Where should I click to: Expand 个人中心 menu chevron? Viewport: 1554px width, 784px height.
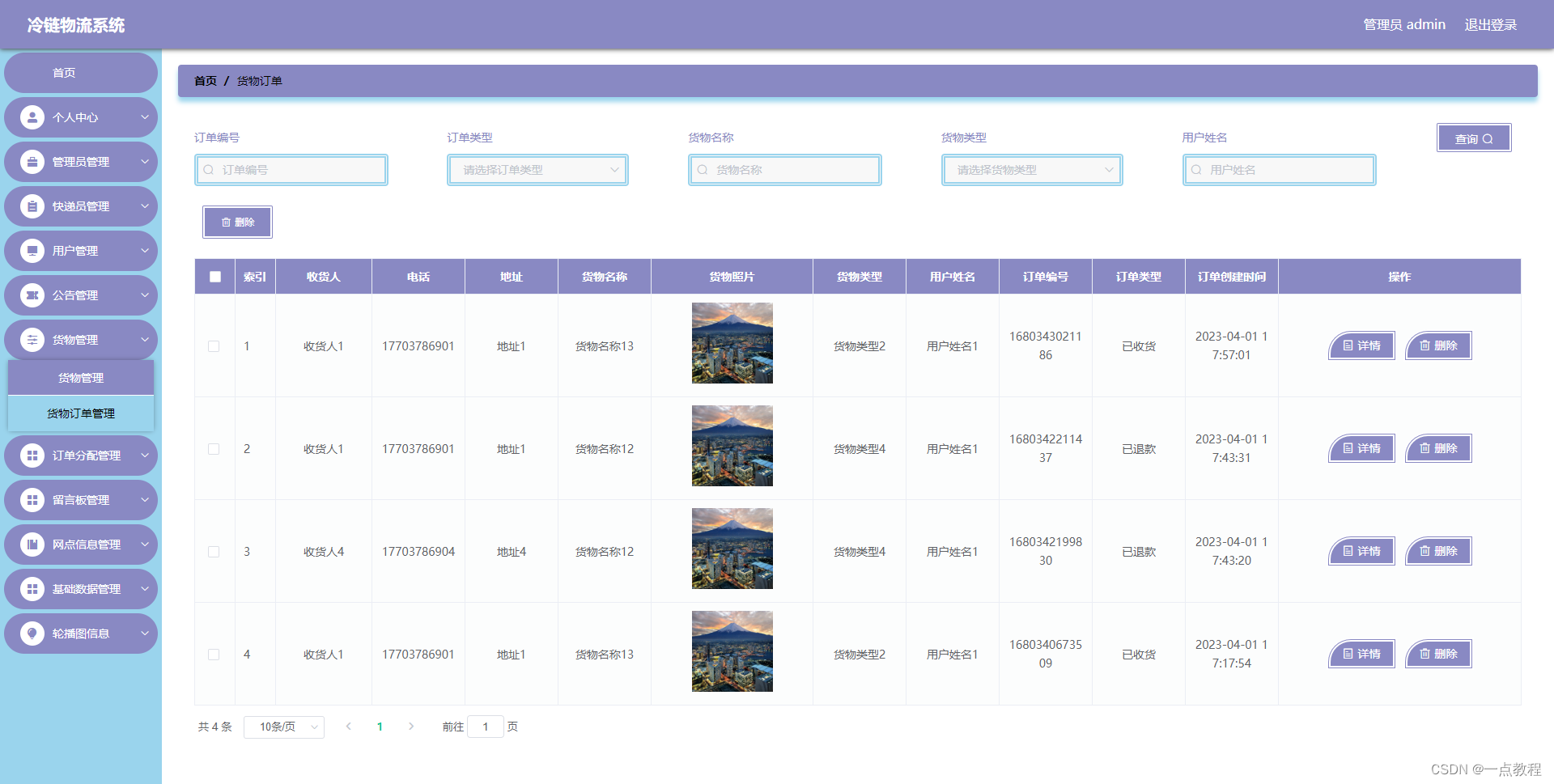point(145,117)
